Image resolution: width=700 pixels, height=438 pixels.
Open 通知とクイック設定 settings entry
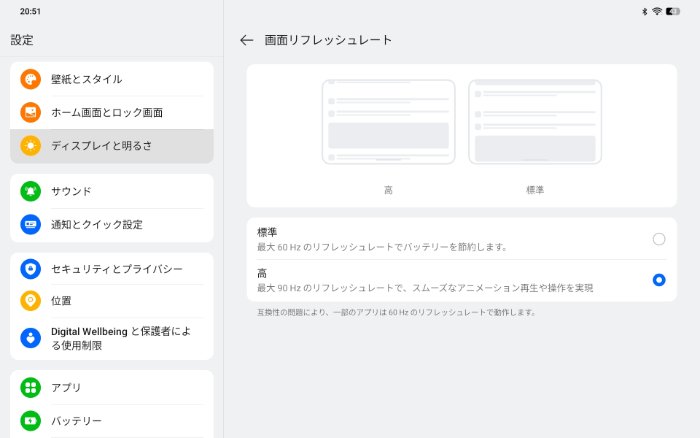(97, 224)
